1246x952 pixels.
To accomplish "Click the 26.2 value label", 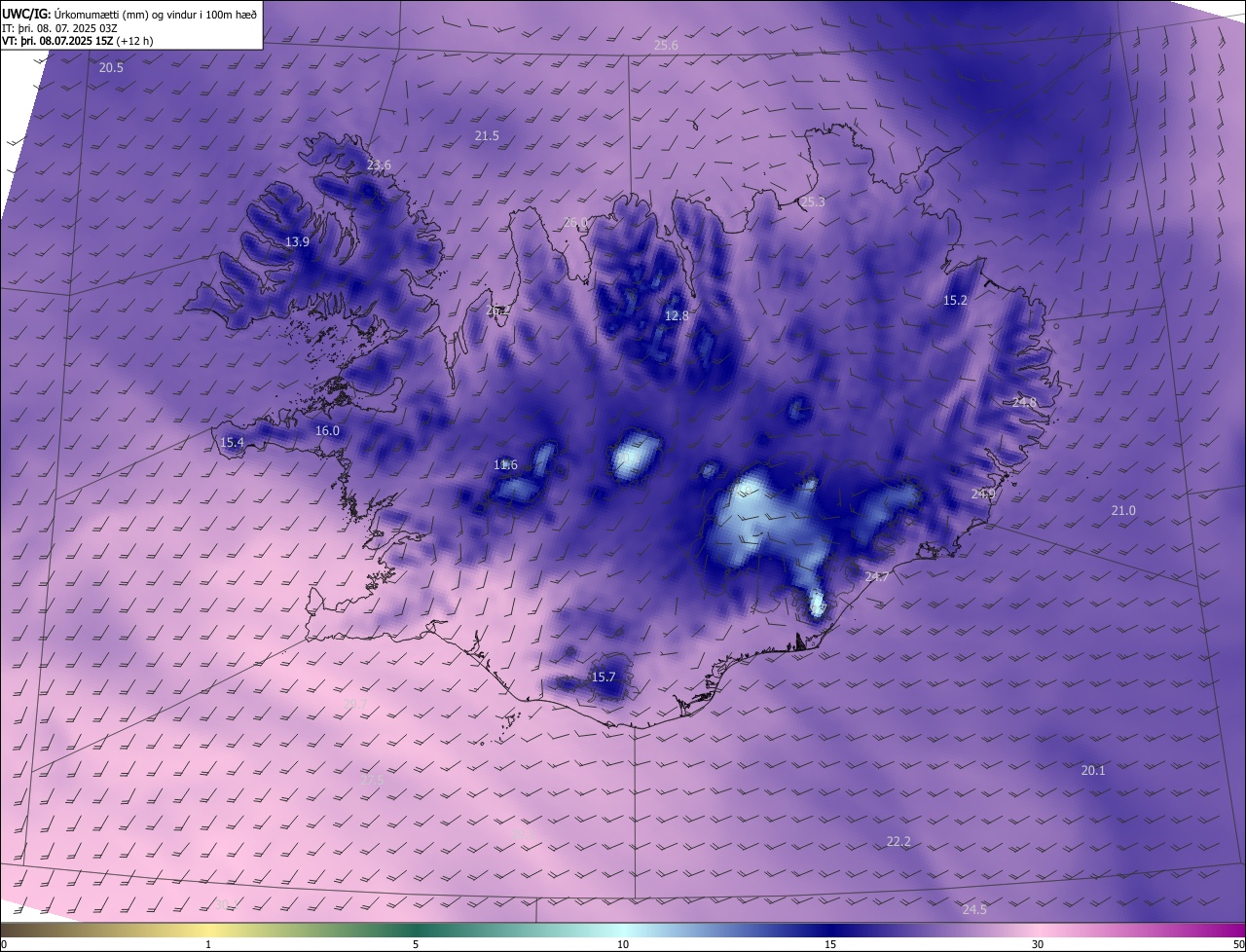I will tap(498, 311).
